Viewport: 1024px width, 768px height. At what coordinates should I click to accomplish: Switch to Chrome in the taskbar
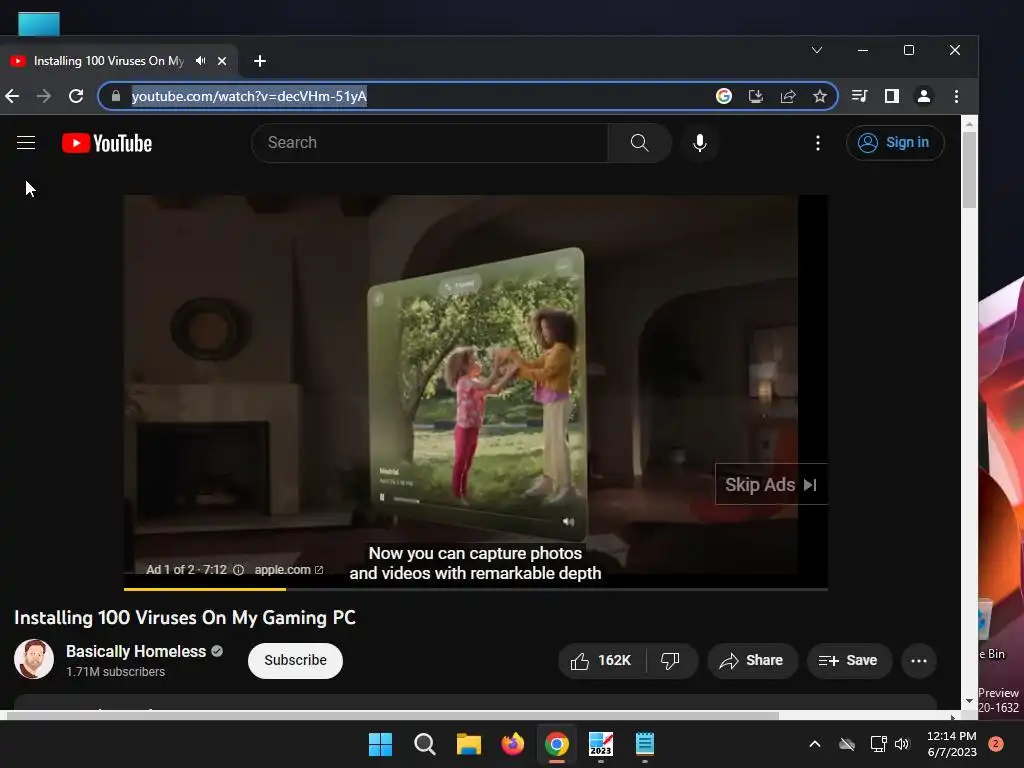556,744
